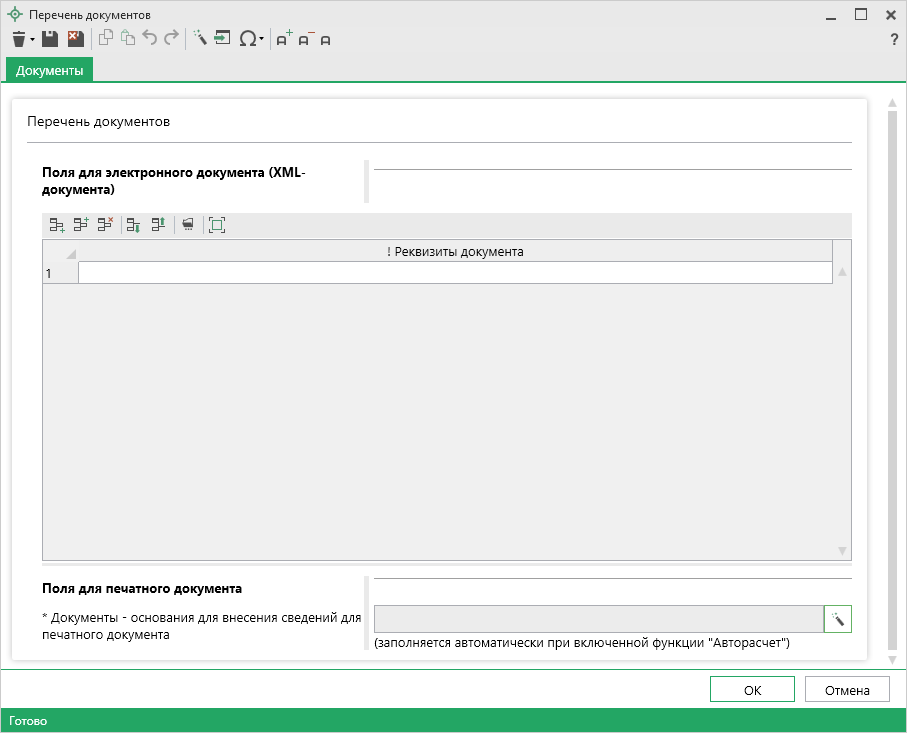The width and height of the screenshot is (907, 733).
Task: Open the help question mark
Action: [893, 40]
